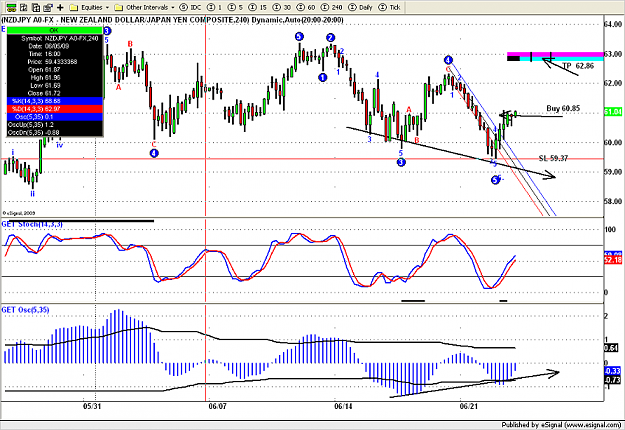Click the Published by eSignal link text
The image size is (625, 430).
pos(561,425)
